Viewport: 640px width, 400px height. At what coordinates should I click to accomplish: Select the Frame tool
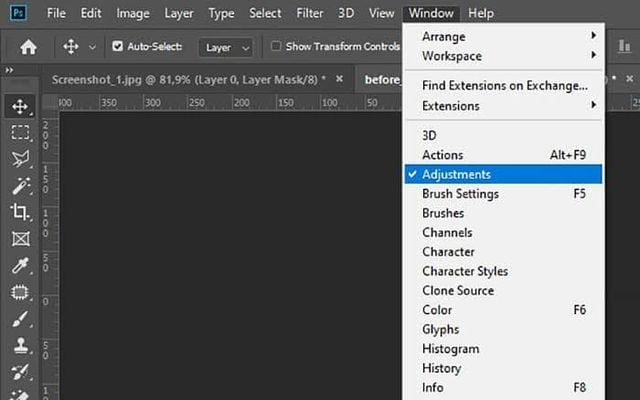pyautogui.click(x=20, y=239)
